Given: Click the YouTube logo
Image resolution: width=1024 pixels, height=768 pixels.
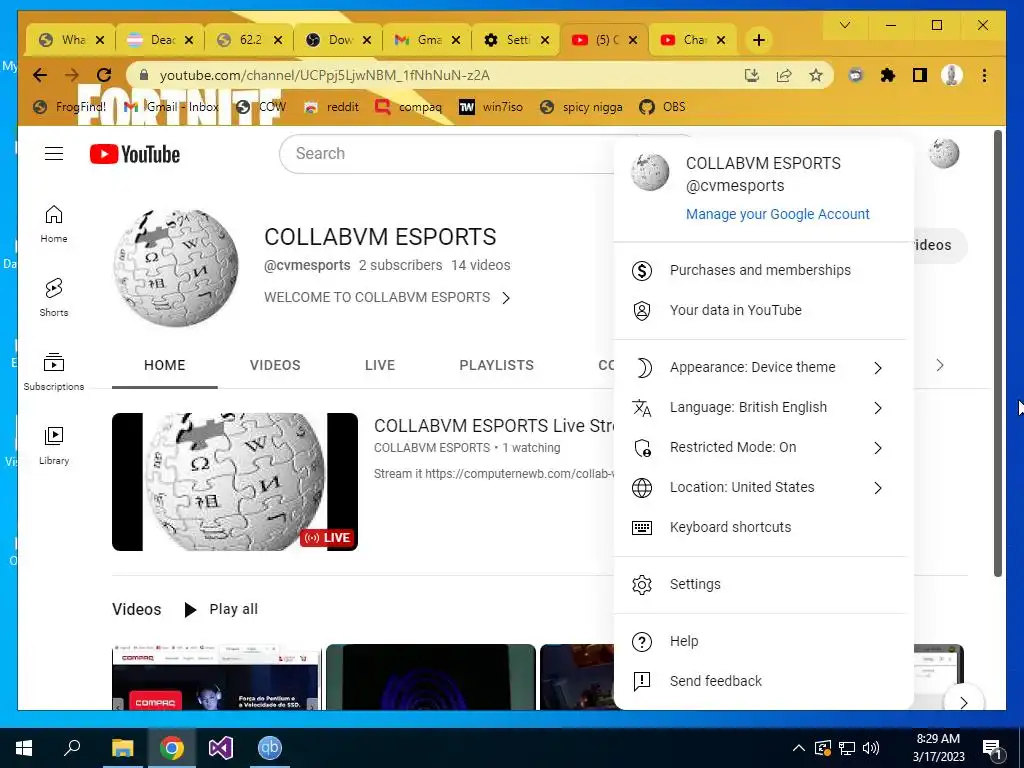Looking at the screenshot, I should (x=135, y=154).
